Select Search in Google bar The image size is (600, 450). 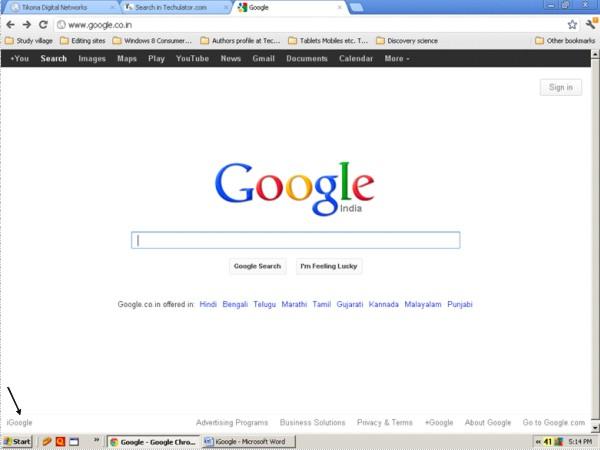point(54,59)
